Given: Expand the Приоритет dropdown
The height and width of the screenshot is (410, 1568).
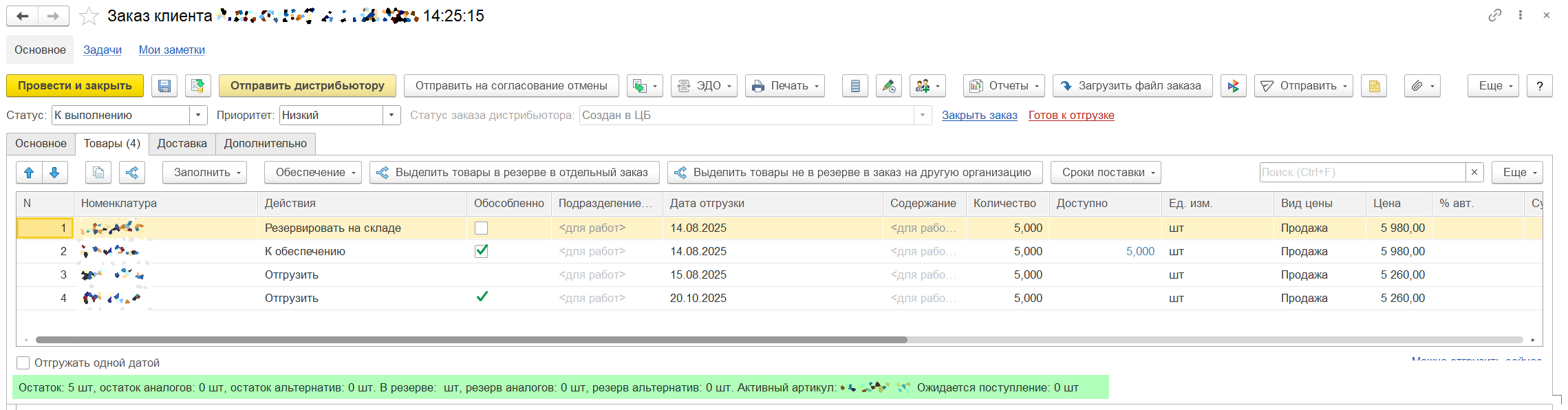Looking at the screenshot, I should [x=391, y=116].
